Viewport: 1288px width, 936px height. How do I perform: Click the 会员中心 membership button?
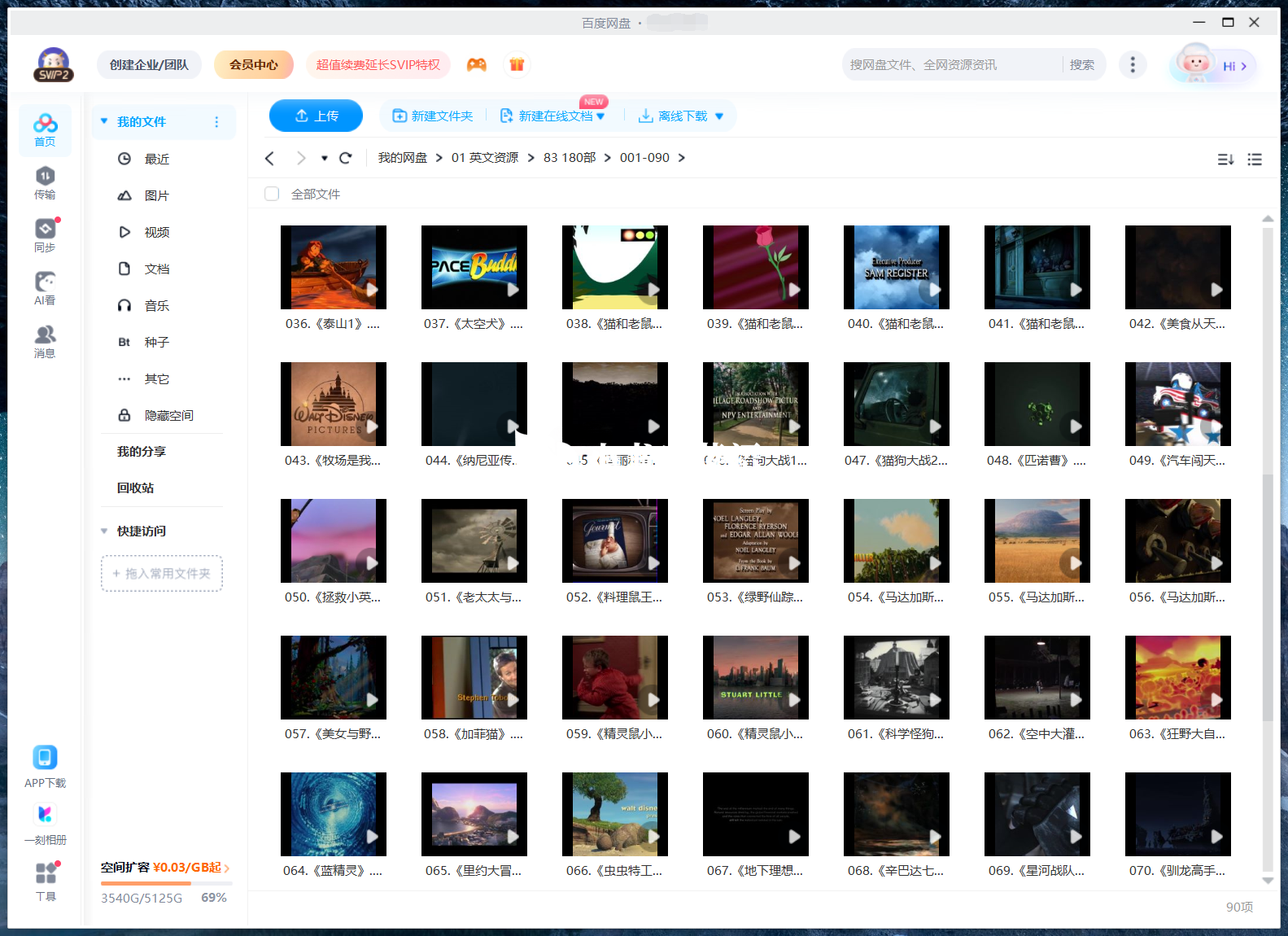tap(253, 65)
